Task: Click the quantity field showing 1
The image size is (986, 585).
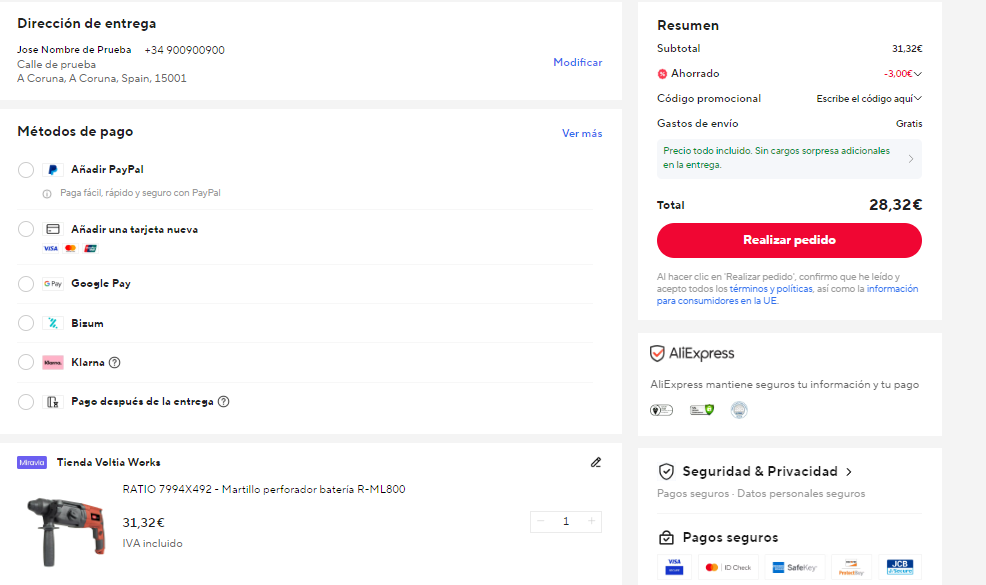Action: coord(566,521)
